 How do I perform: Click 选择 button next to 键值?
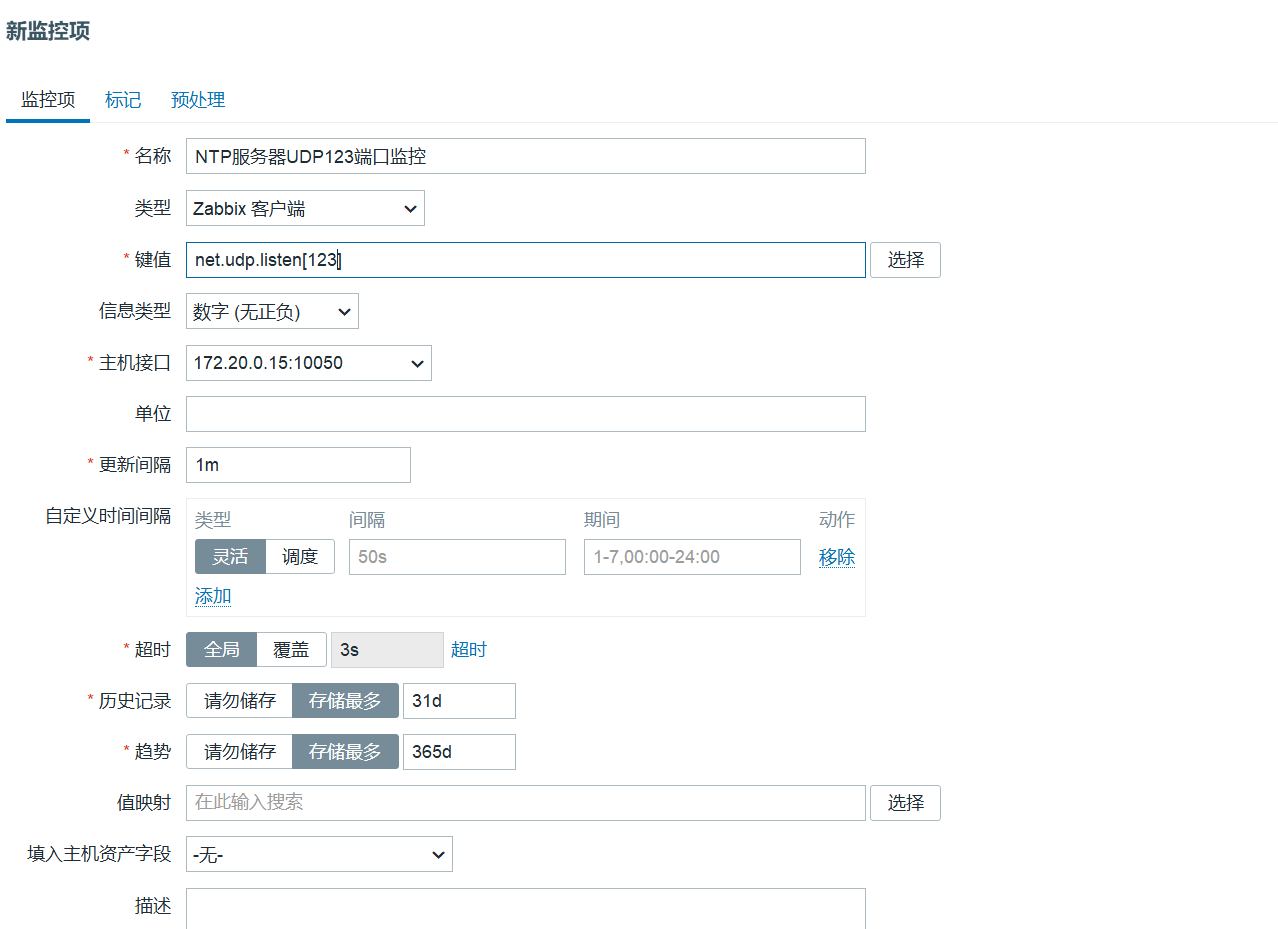(905, 260)
